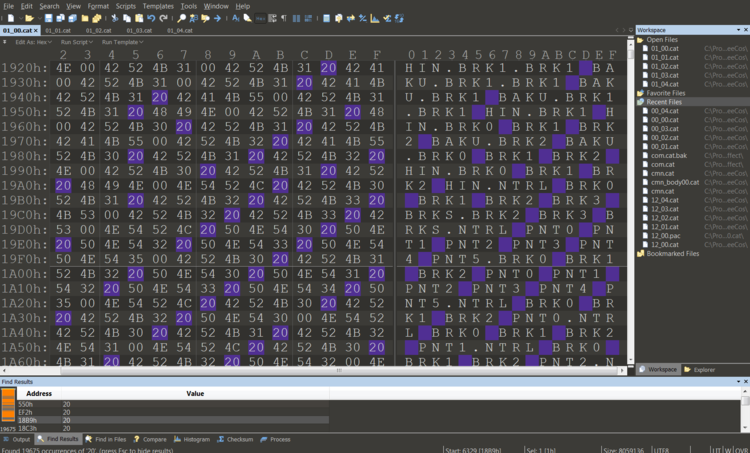The image size is (750, 453).
Task: Select find result at address 18C3h
Action: (x=173, y=428)
